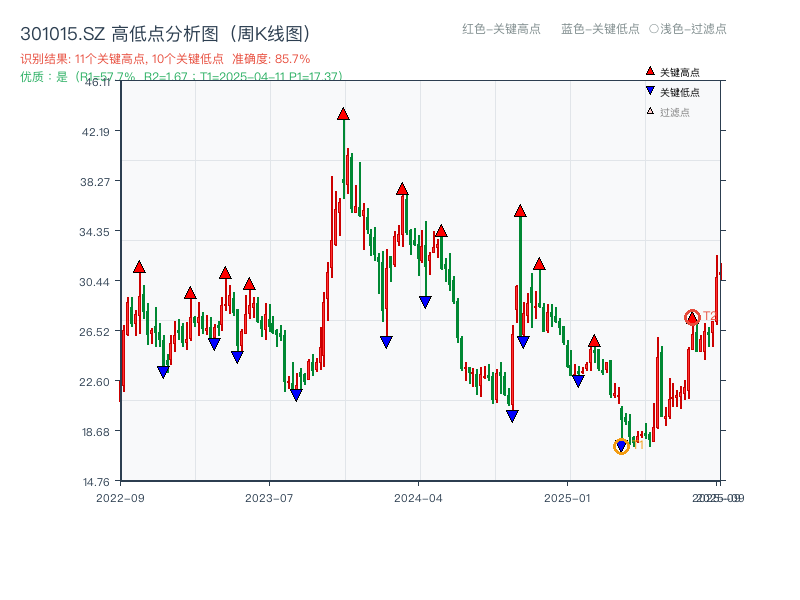Click the blue low-point triangle near the 2025-01 area
This screenshot has height=600, width=800.
click(578, 380)
